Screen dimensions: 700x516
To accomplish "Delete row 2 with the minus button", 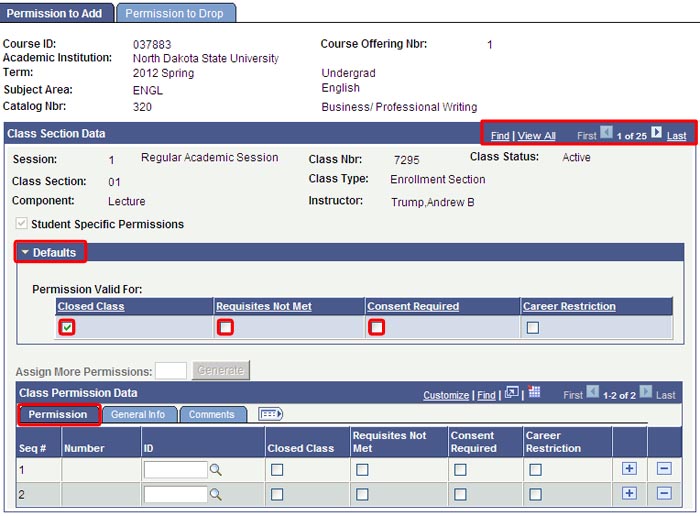I will (664, 493).
